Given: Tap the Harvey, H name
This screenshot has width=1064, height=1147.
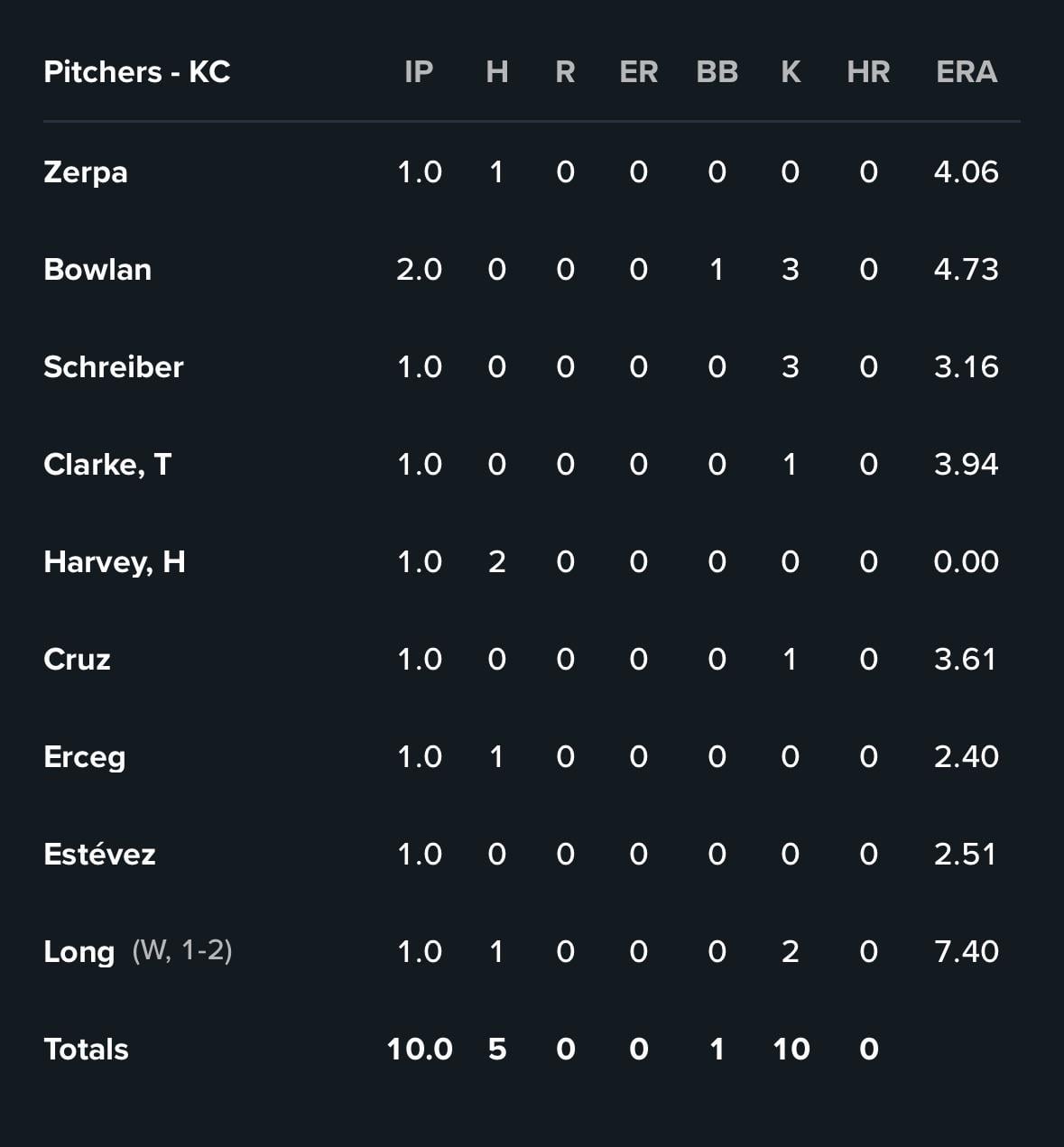Looking at the screenshot, I should [115, 562].
